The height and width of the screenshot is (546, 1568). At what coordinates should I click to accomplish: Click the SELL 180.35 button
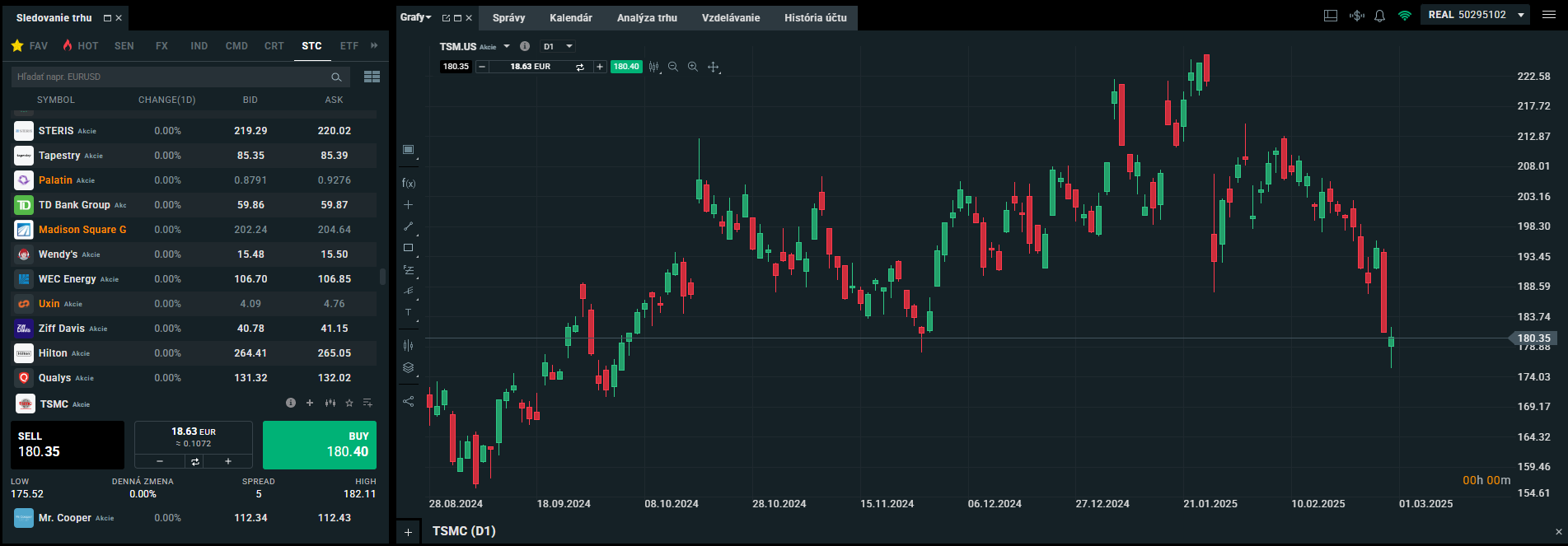pyautogui.click(x=67, y=445)
